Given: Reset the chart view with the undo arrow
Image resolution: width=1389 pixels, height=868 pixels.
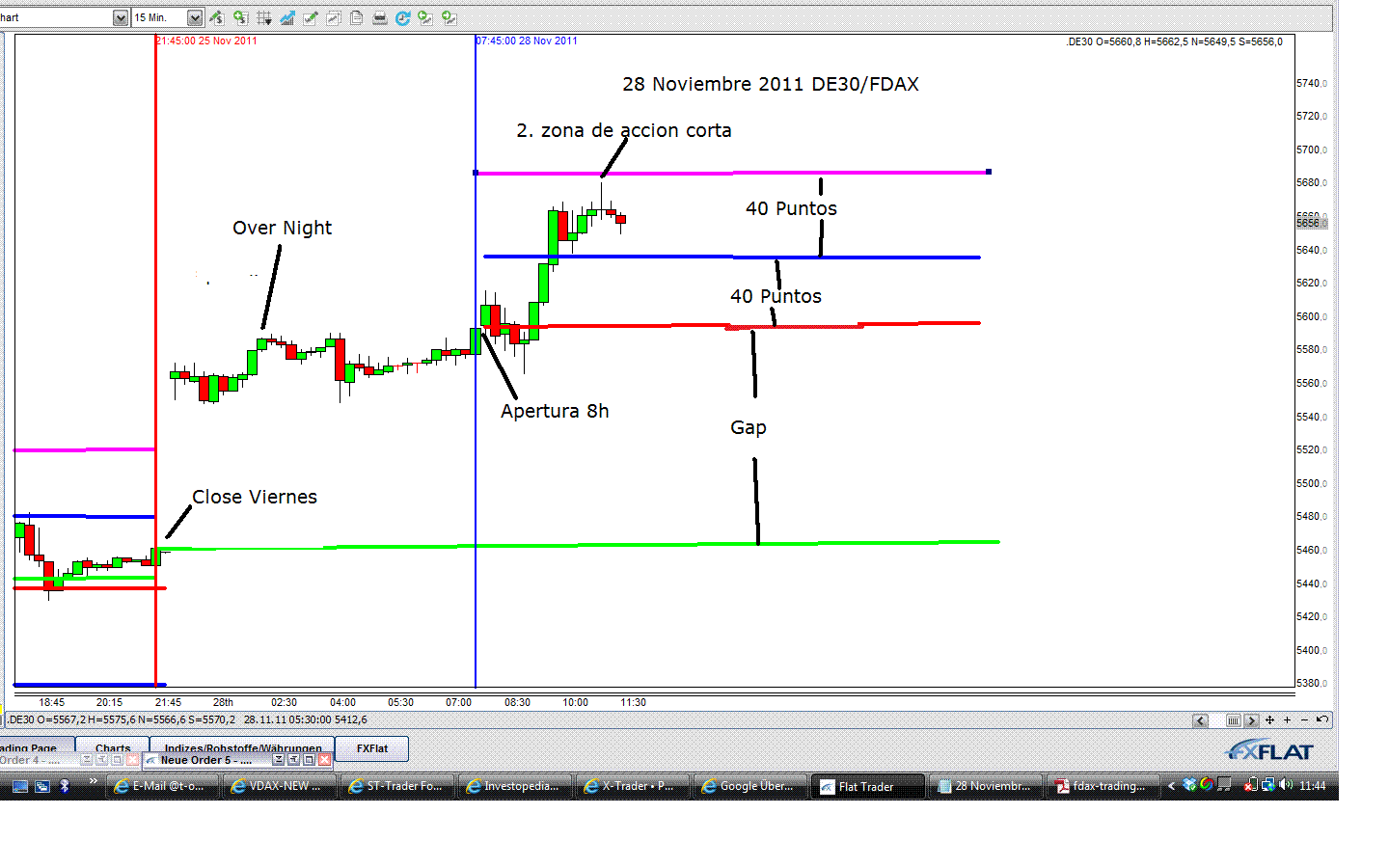Looking at the screenshot, I should [1322, 720].
